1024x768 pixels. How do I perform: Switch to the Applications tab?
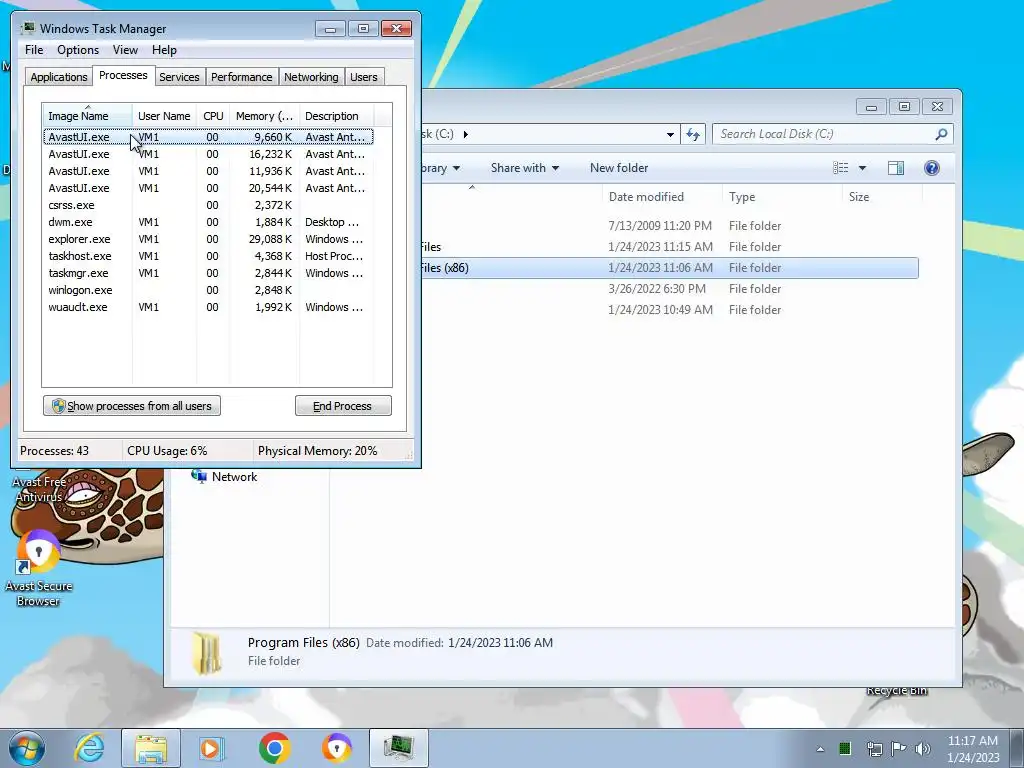[59, 77]
